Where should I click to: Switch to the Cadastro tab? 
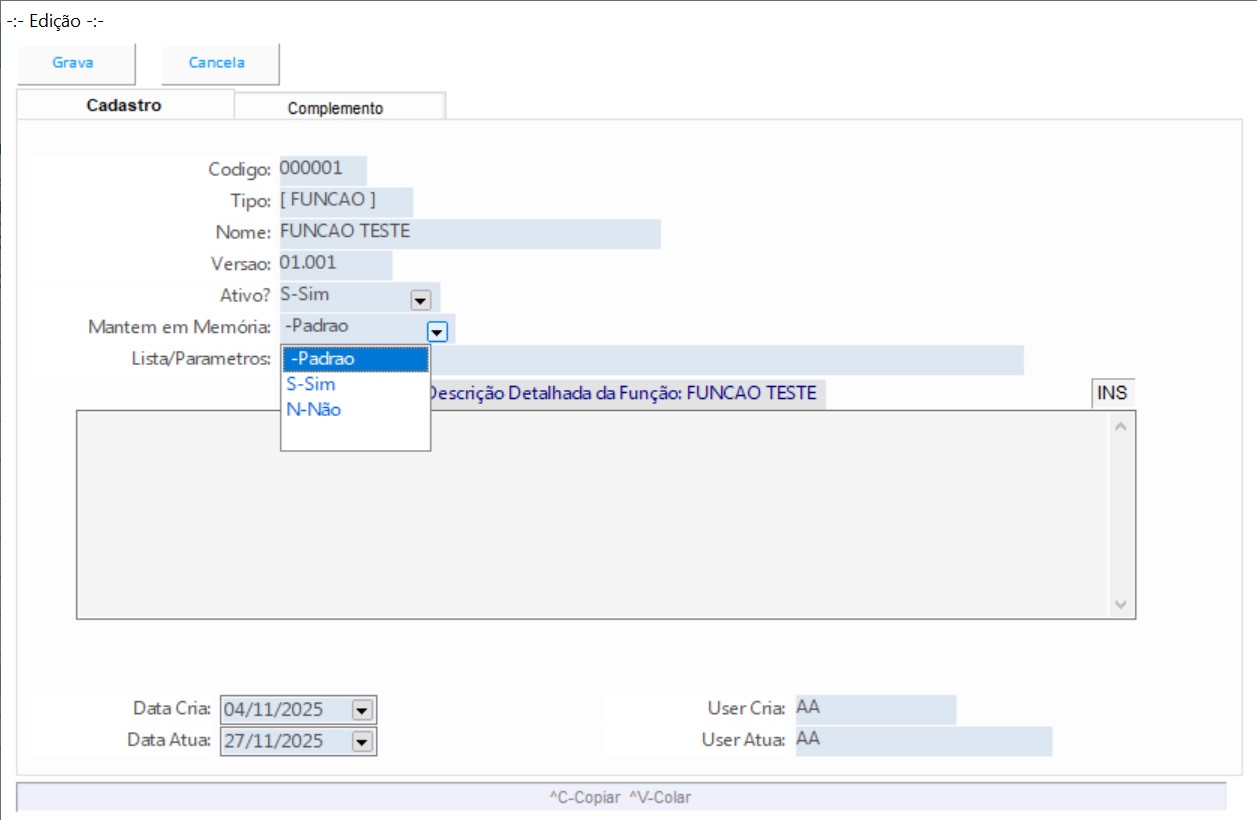[124, 106]
